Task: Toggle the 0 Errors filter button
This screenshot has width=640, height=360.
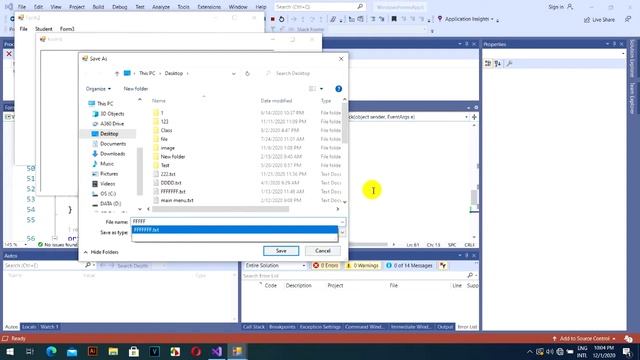Action: [x=325, y=266]
